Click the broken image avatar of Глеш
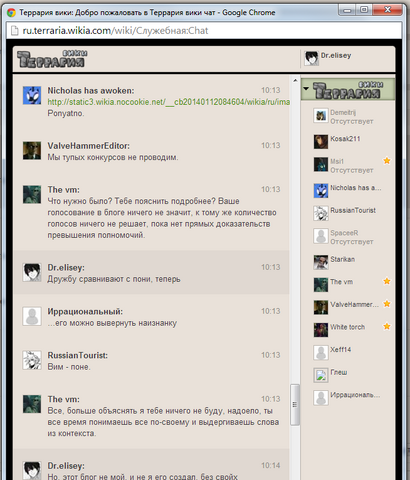Image resolution: width=410 pixels, height=480 pixels. click(x=321, y=375)
